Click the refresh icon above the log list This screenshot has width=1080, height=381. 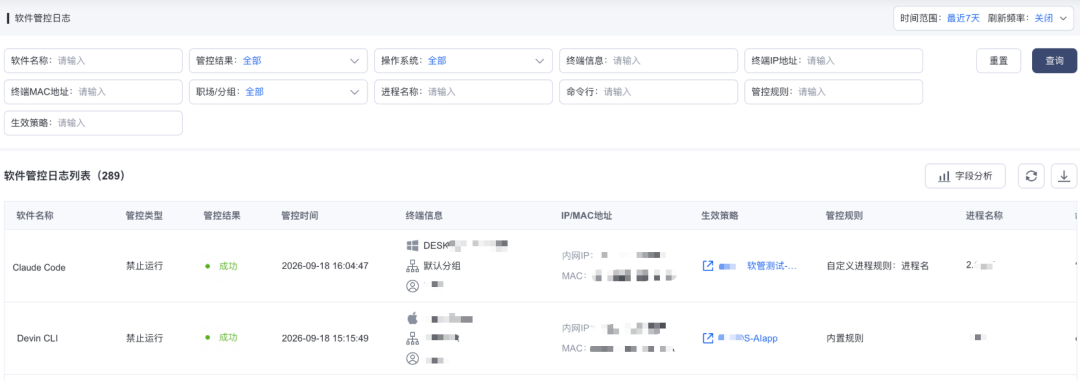[1031, 176]
